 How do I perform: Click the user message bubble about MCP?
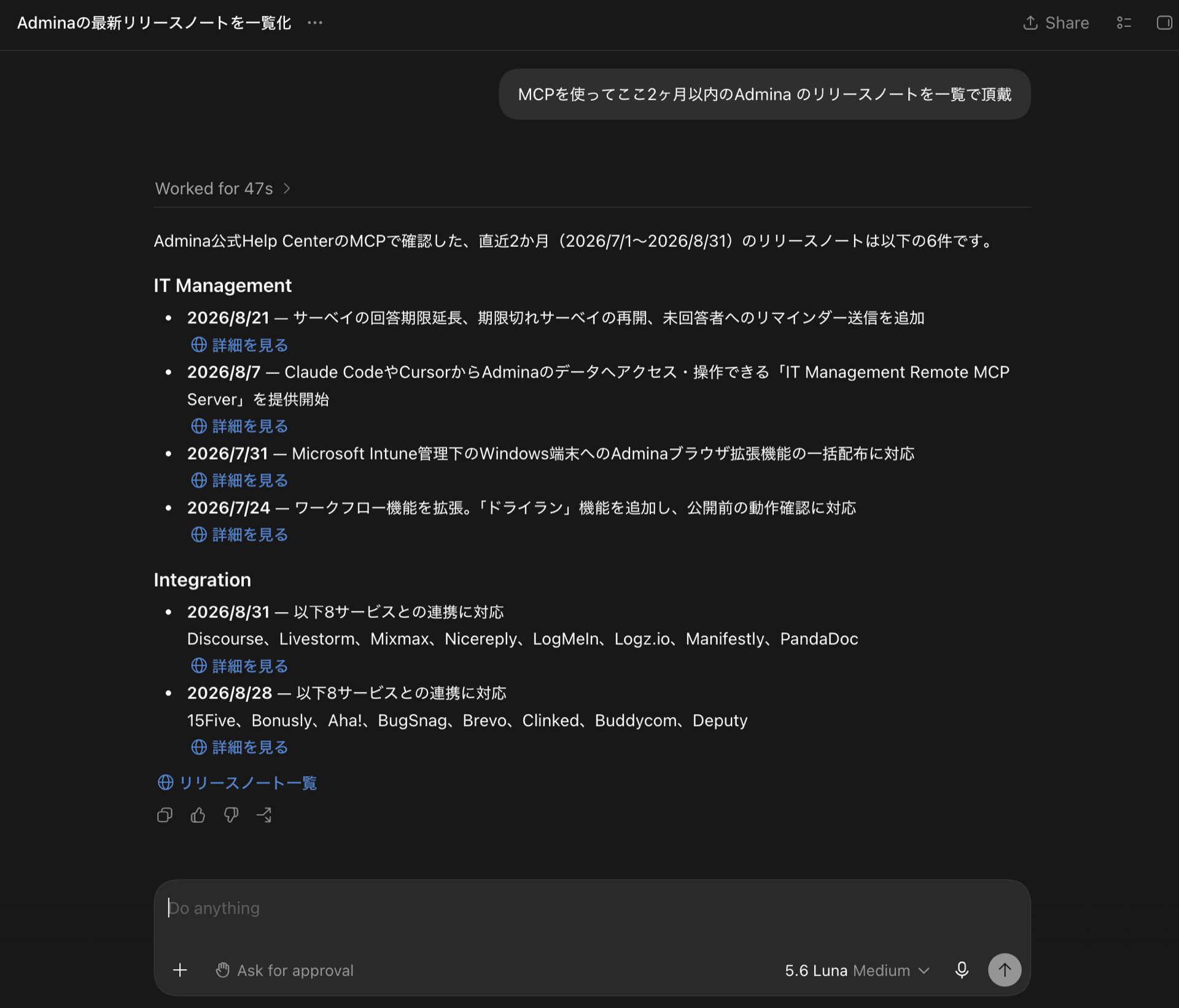point(765,94)
